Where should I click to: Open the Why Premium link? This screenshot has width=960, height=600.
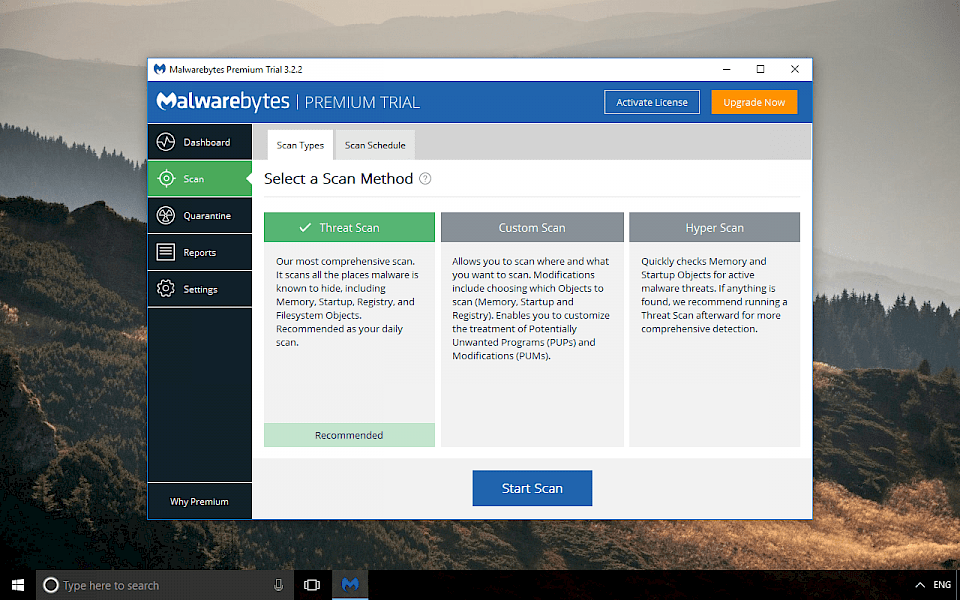pos(200,501)
